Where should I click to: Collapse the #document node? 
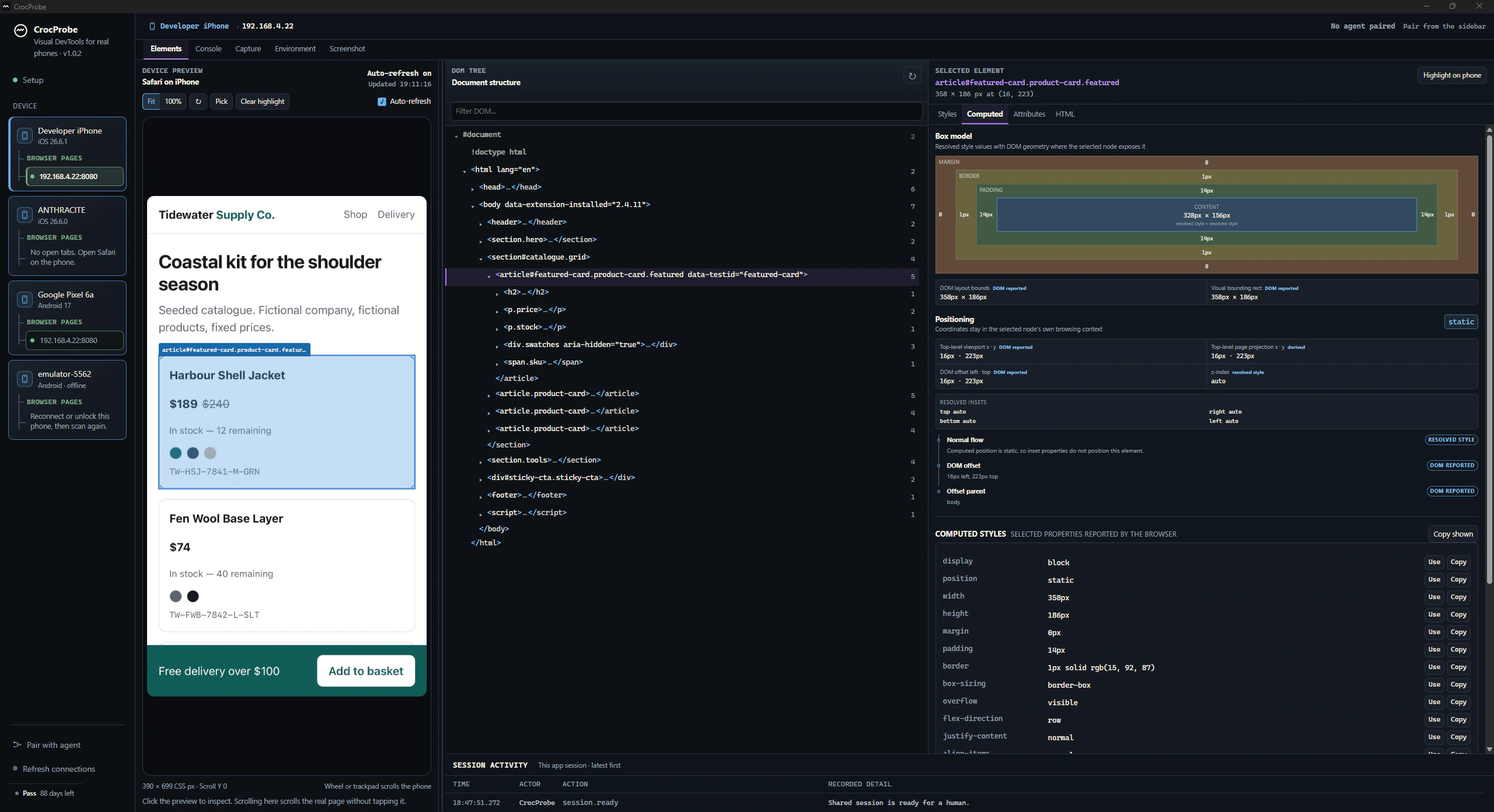tap(456, 136)
